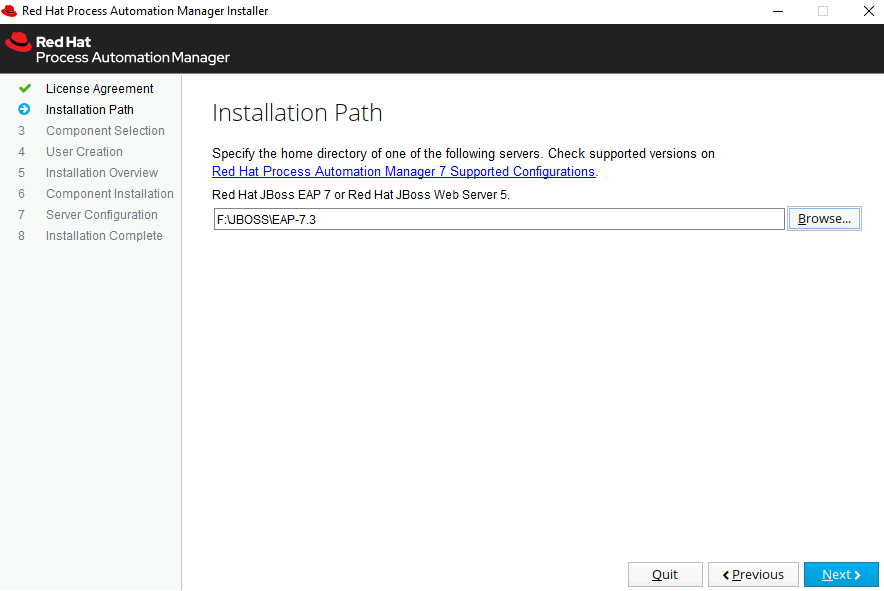
Task: Click the installation path text field
Action: (499, 219)
